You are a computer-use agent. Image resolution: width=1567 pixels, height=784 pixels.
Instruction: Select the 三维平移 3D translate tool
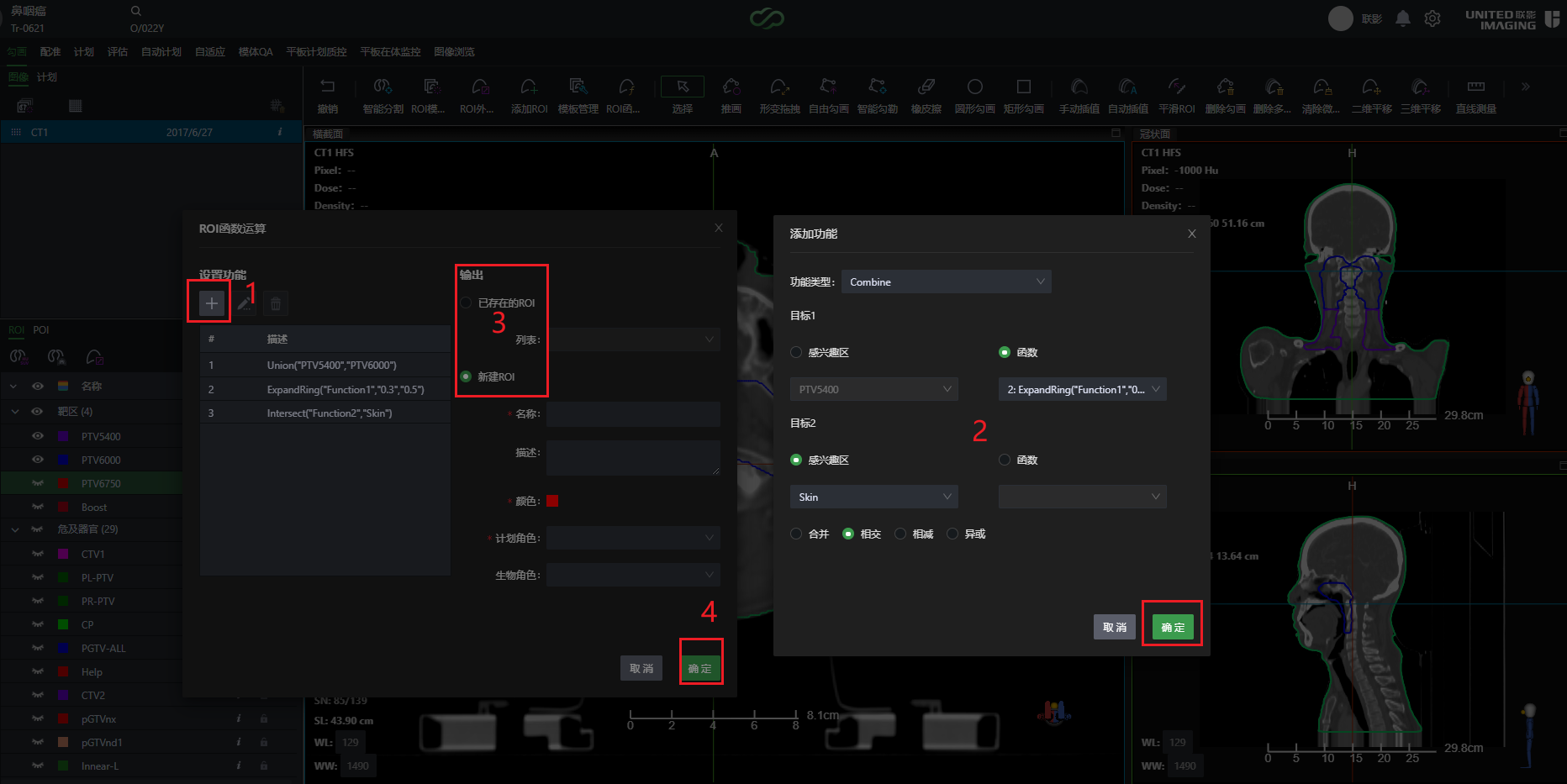click(x=1420, y=96)
